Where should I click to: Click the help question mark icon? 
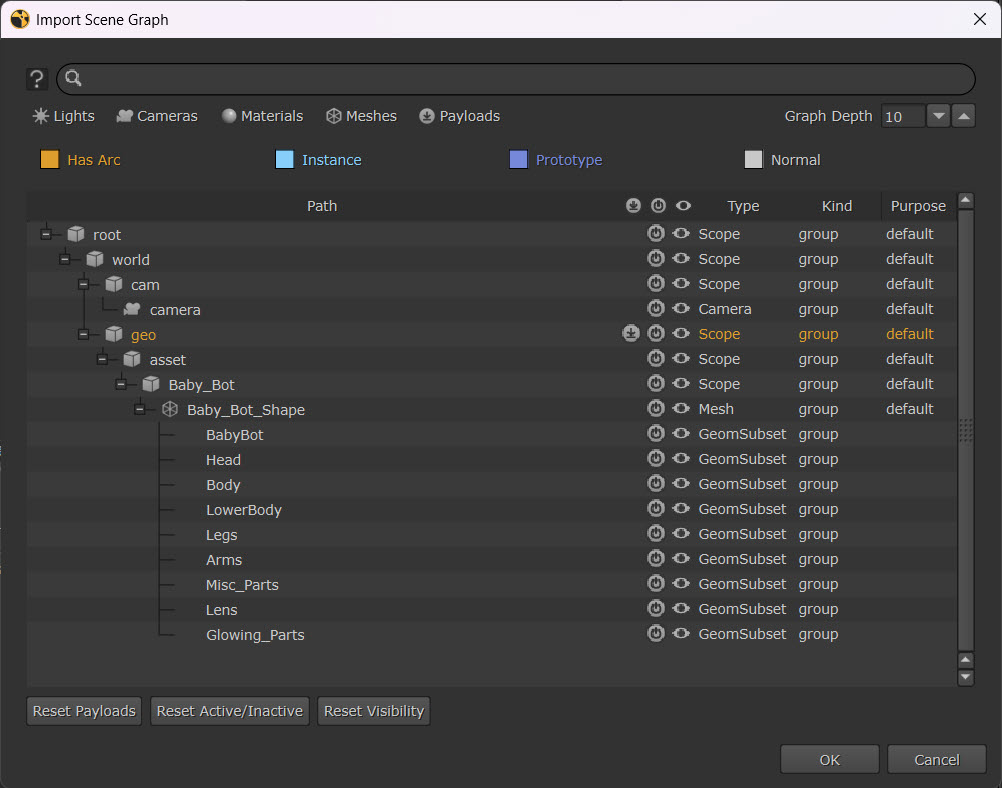(x=37, y=79)
